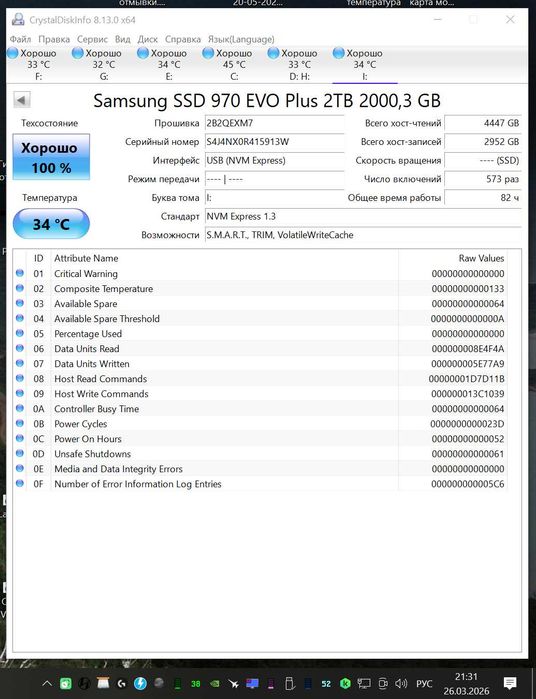Click the Стандарт field NVM Express 1.3
Viewport: 536px width, 699px height.
(363, 216)
